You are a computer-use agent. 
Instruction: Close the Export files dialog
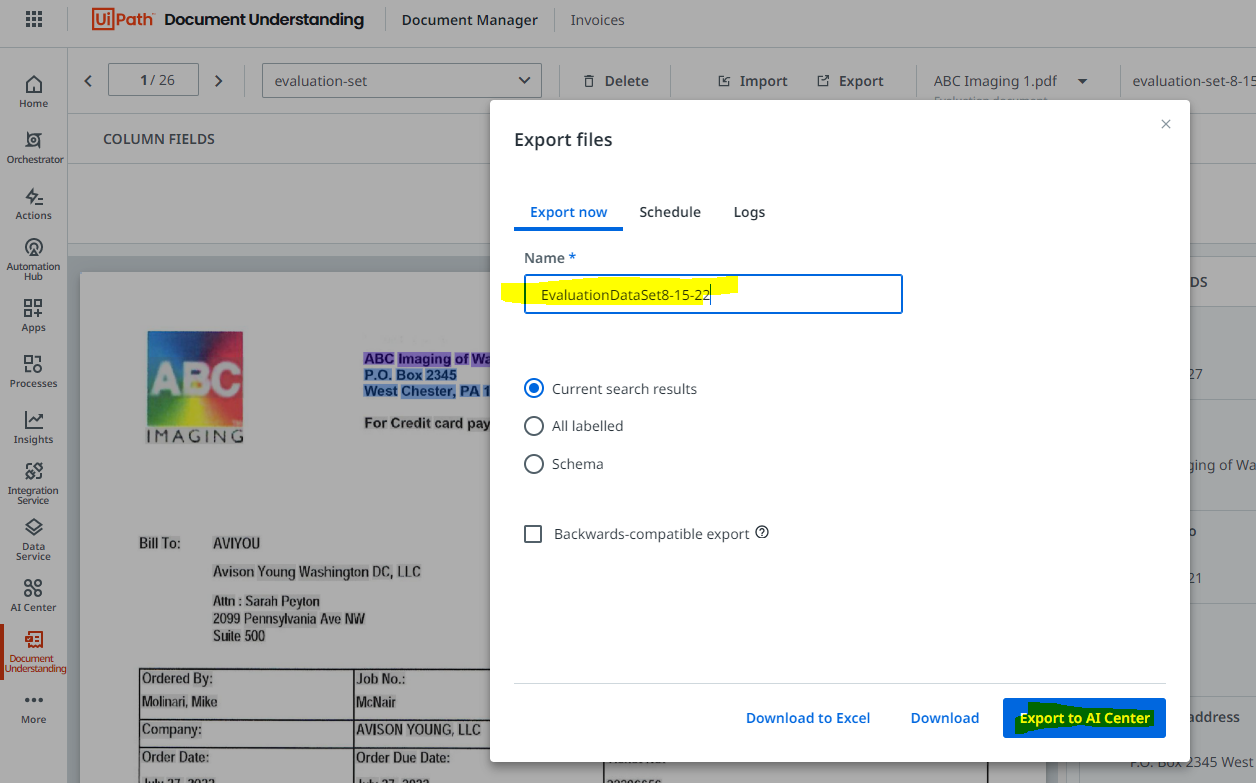pos(1165,124)
